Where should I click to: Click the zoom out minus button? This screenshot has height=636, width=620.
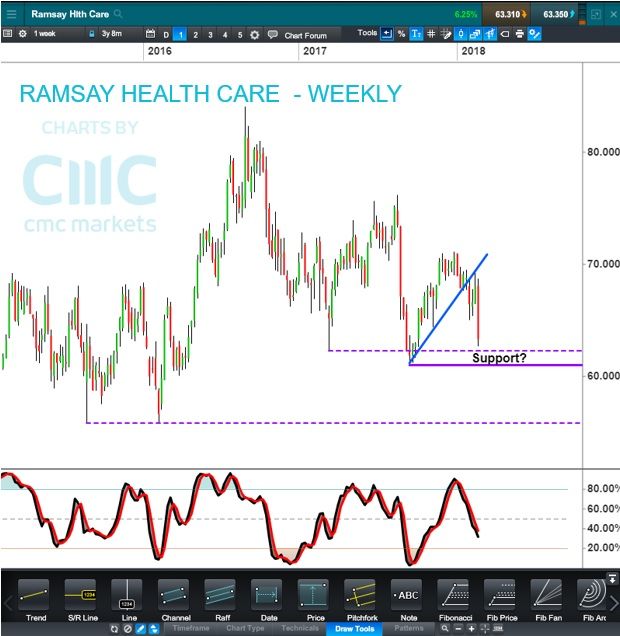458,628
